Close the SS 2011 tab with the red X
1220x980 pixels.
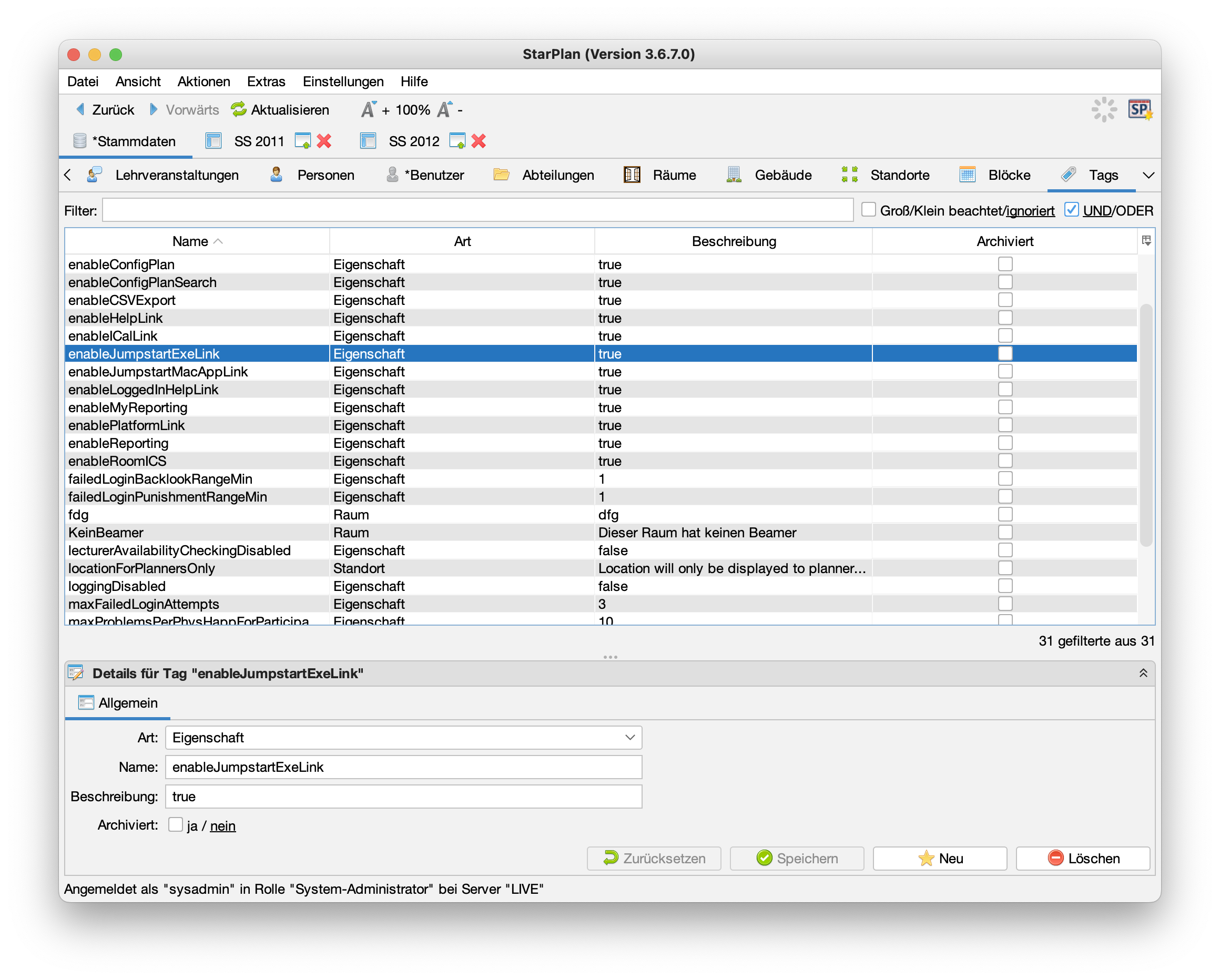324,141
